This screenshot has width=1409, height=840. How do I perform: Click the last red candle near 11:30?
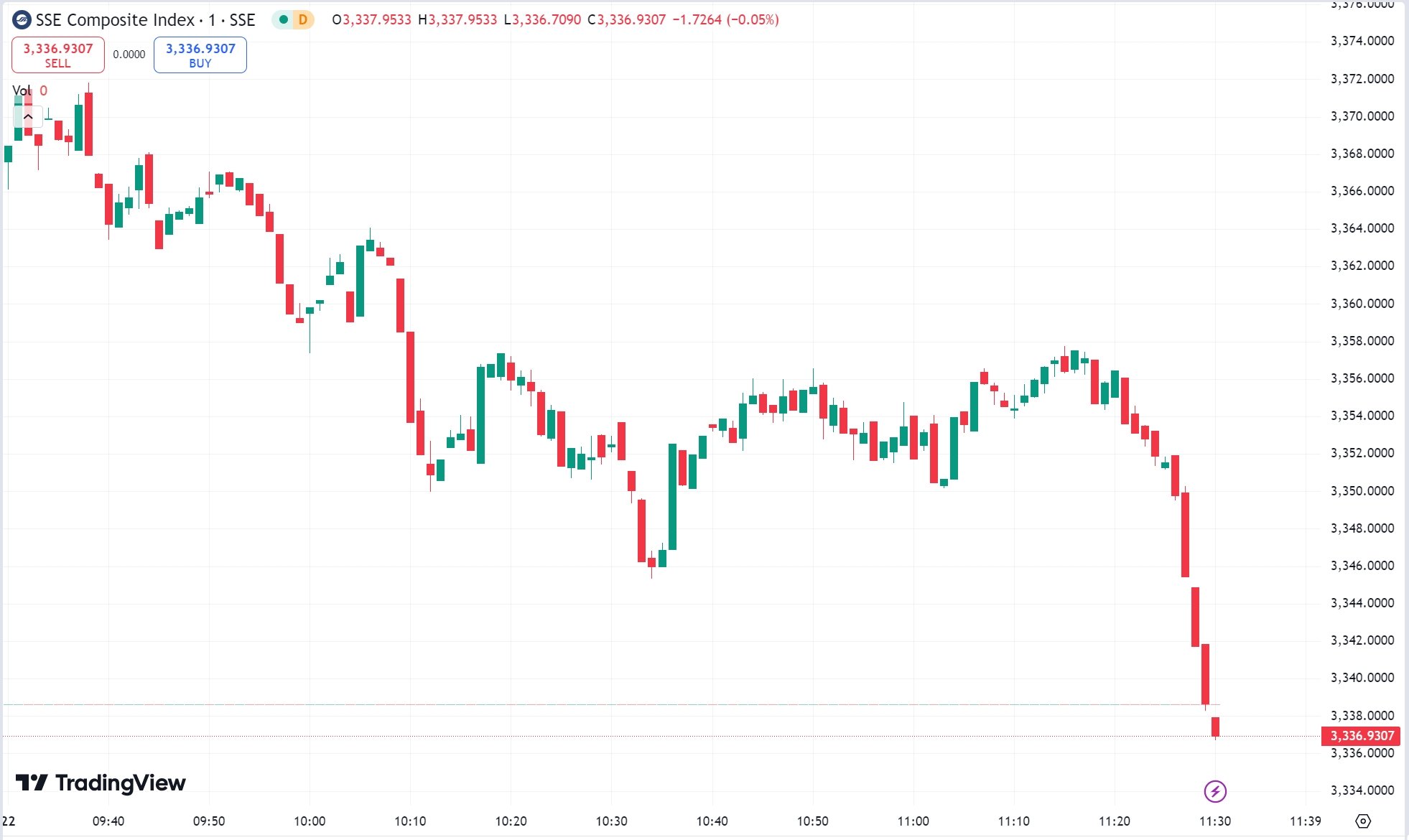pos(1215,727)
